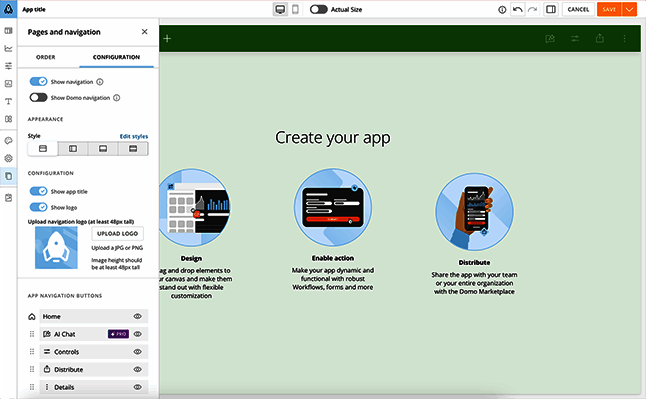The image size is (646, 399).
Task: Select desktop preview icon
Action: [280, 9]
